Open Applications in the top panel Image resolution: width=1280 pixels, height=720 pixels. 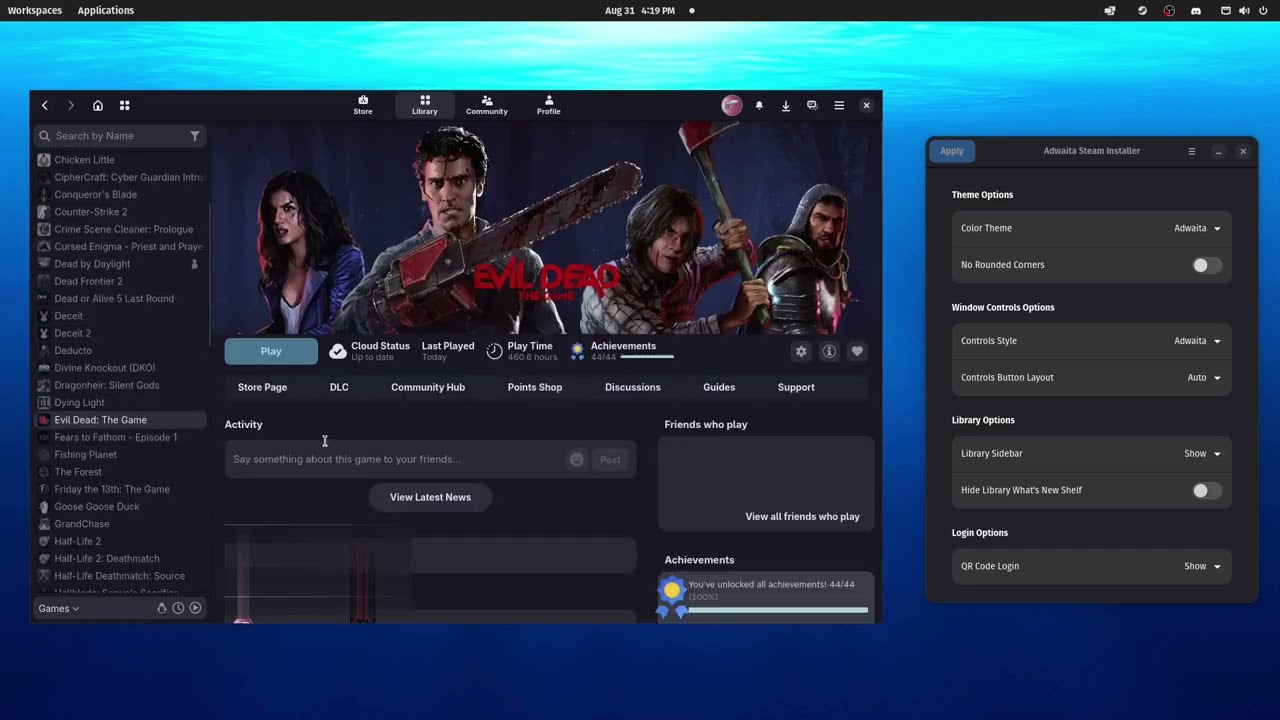point(106,10)
